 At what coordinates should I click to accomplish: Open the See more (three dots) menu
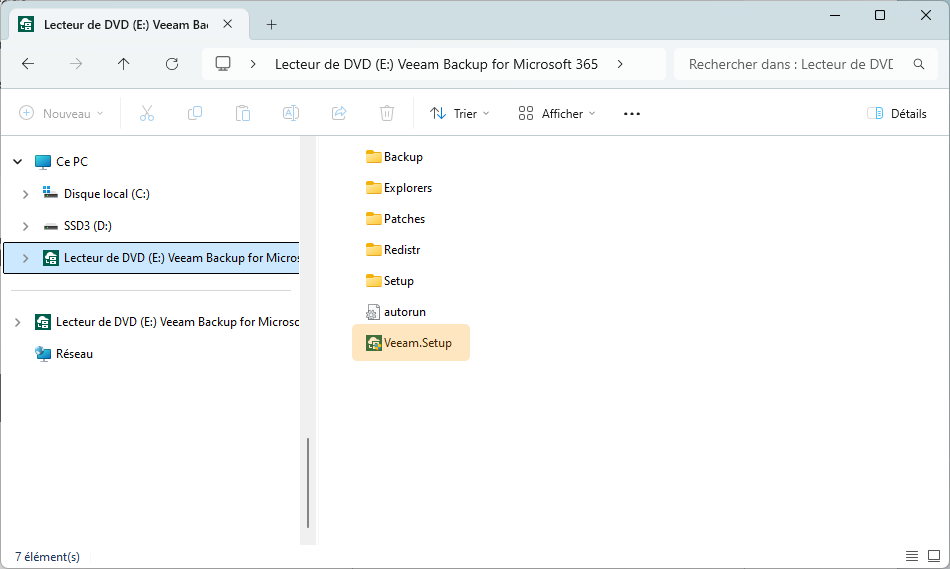(x=632, y=114)
